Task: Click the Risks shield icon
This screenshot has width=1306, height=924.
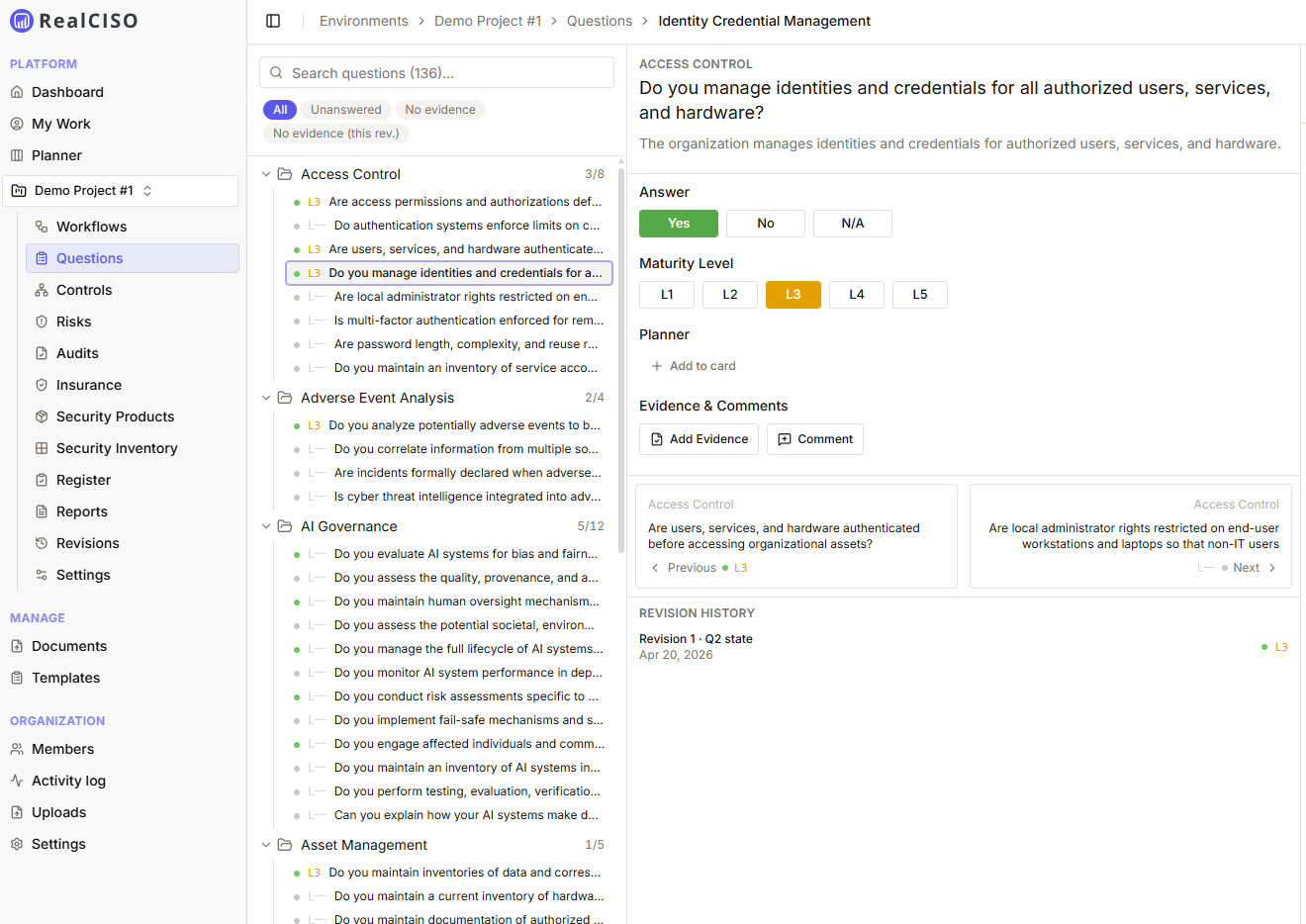Action: (42, 322)
